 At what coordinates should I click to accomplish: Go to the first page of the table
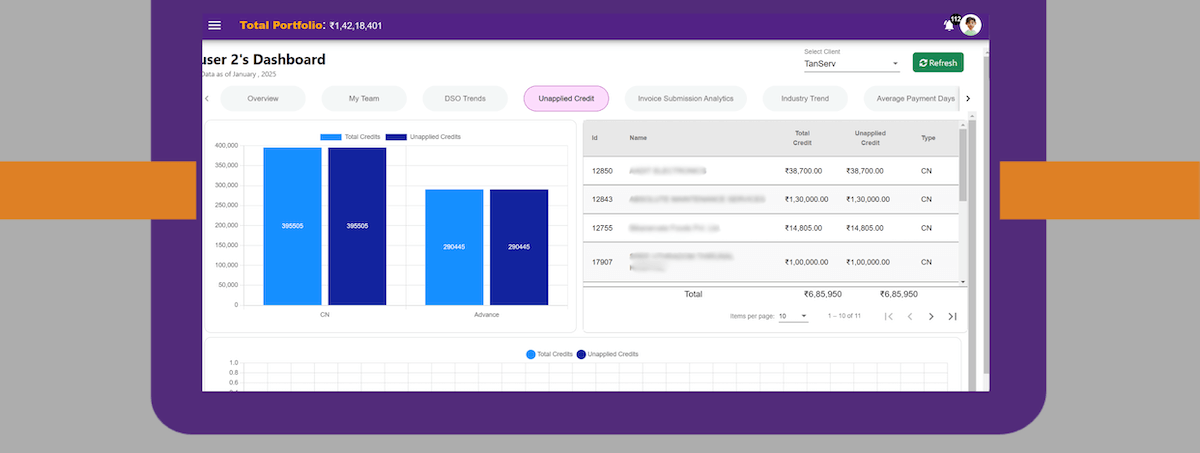(x=888, y=316)
